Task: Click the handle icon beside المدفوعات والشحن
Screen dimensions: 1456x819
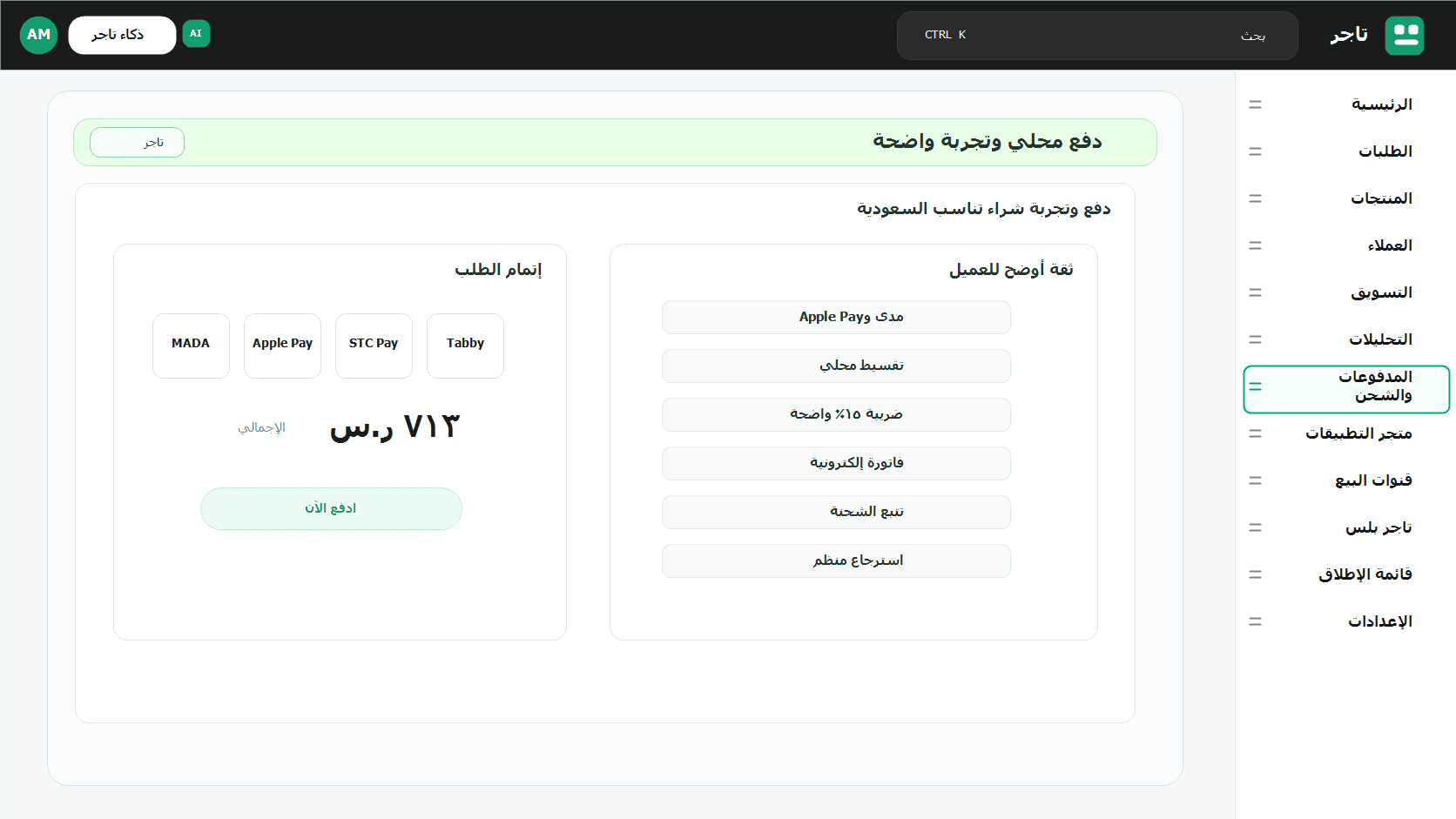Action: [x=1255, y=386]
